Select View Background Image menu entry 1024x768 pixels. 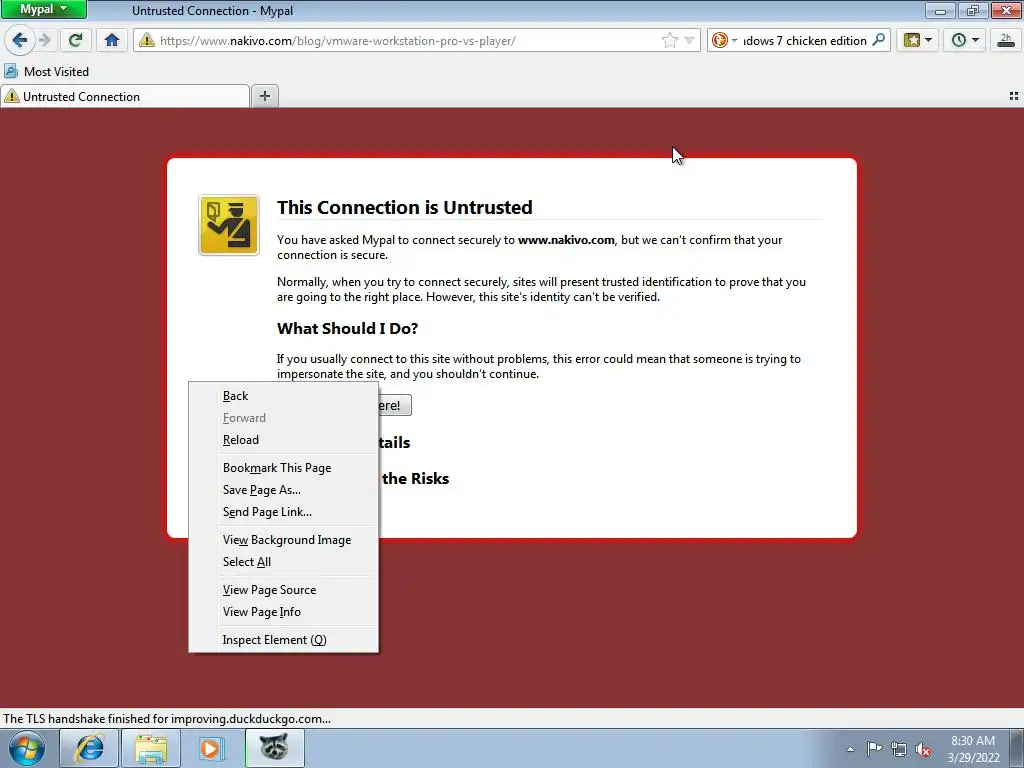[283, 540]
